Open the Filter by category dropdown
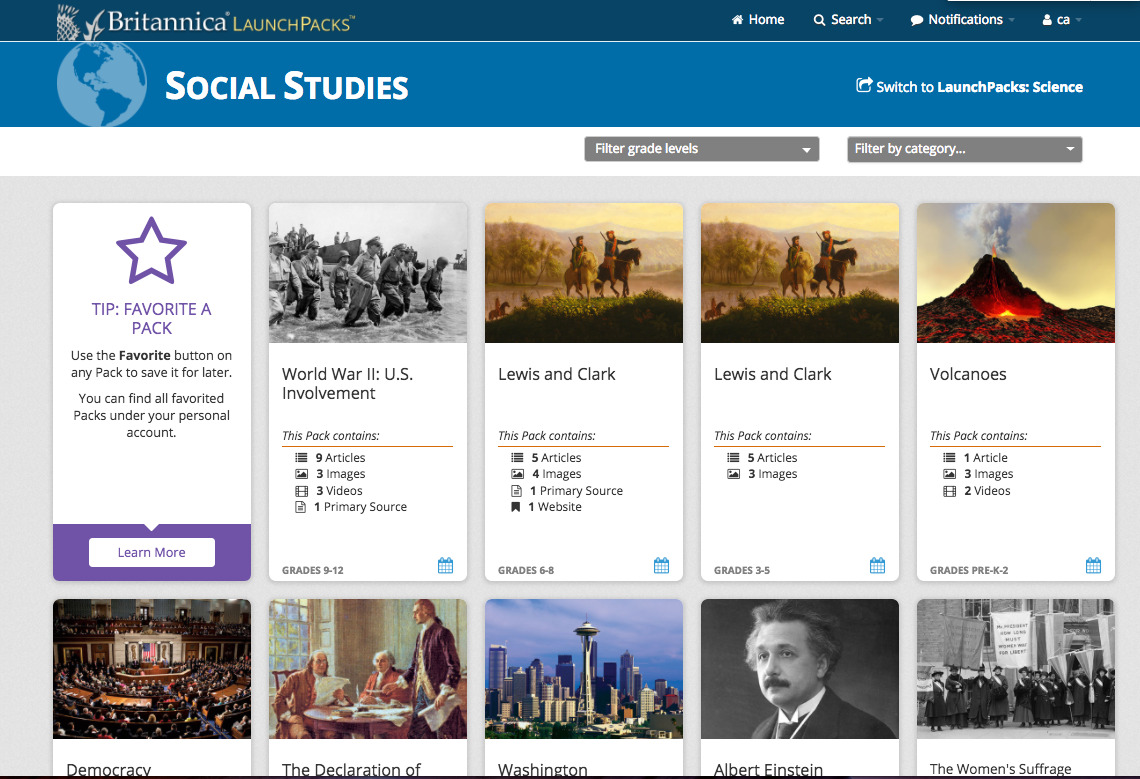 (965, 149)
